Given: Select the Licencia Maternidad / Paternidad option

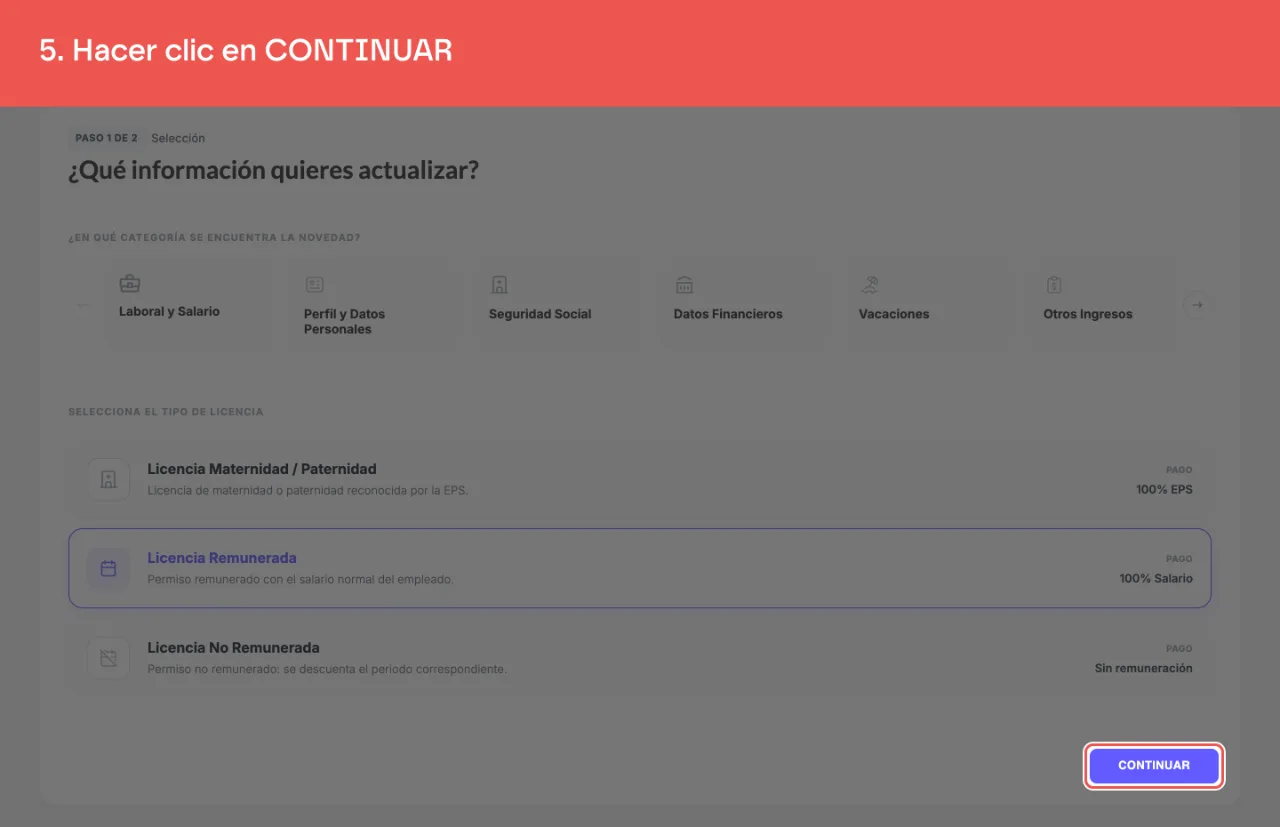Looking at the screenshot, I should point(640,479).
